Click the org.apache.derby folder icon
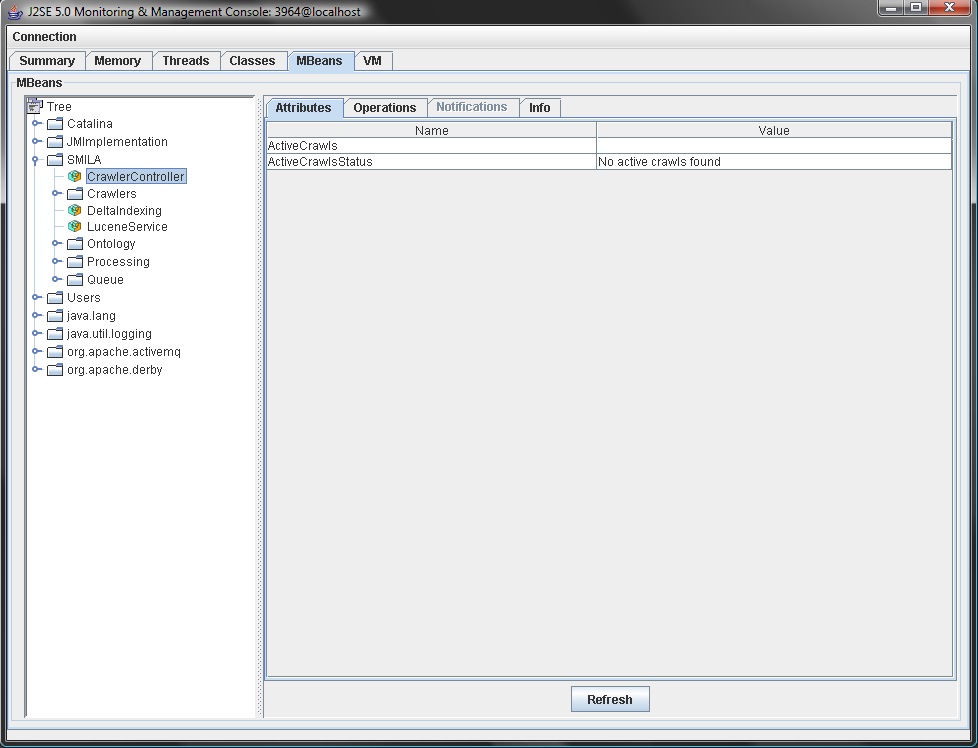Image resolution: width=978 pixels, height=748 pixels. [55, 370]
